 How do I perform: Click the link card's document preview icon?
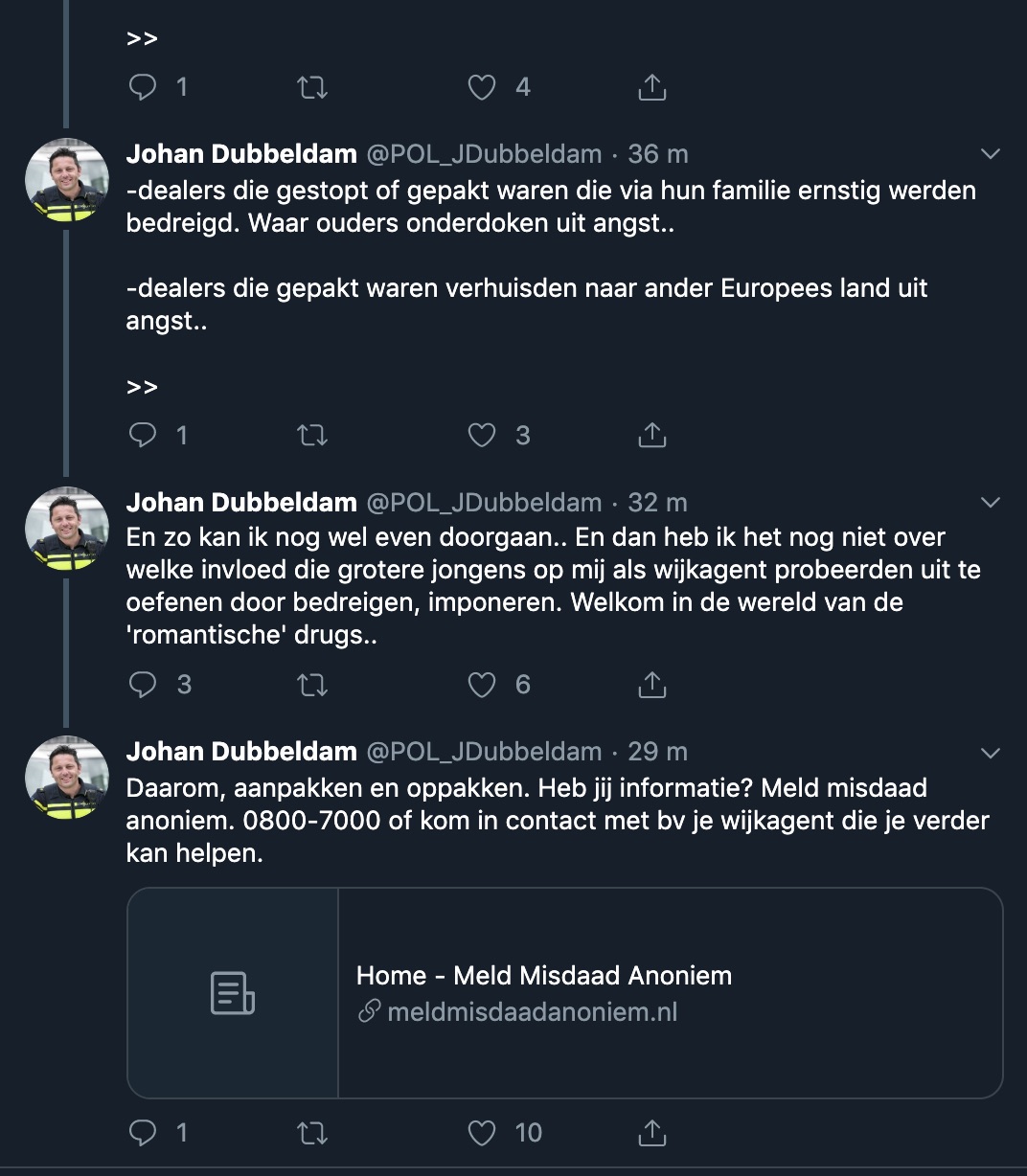coord(233,993)
